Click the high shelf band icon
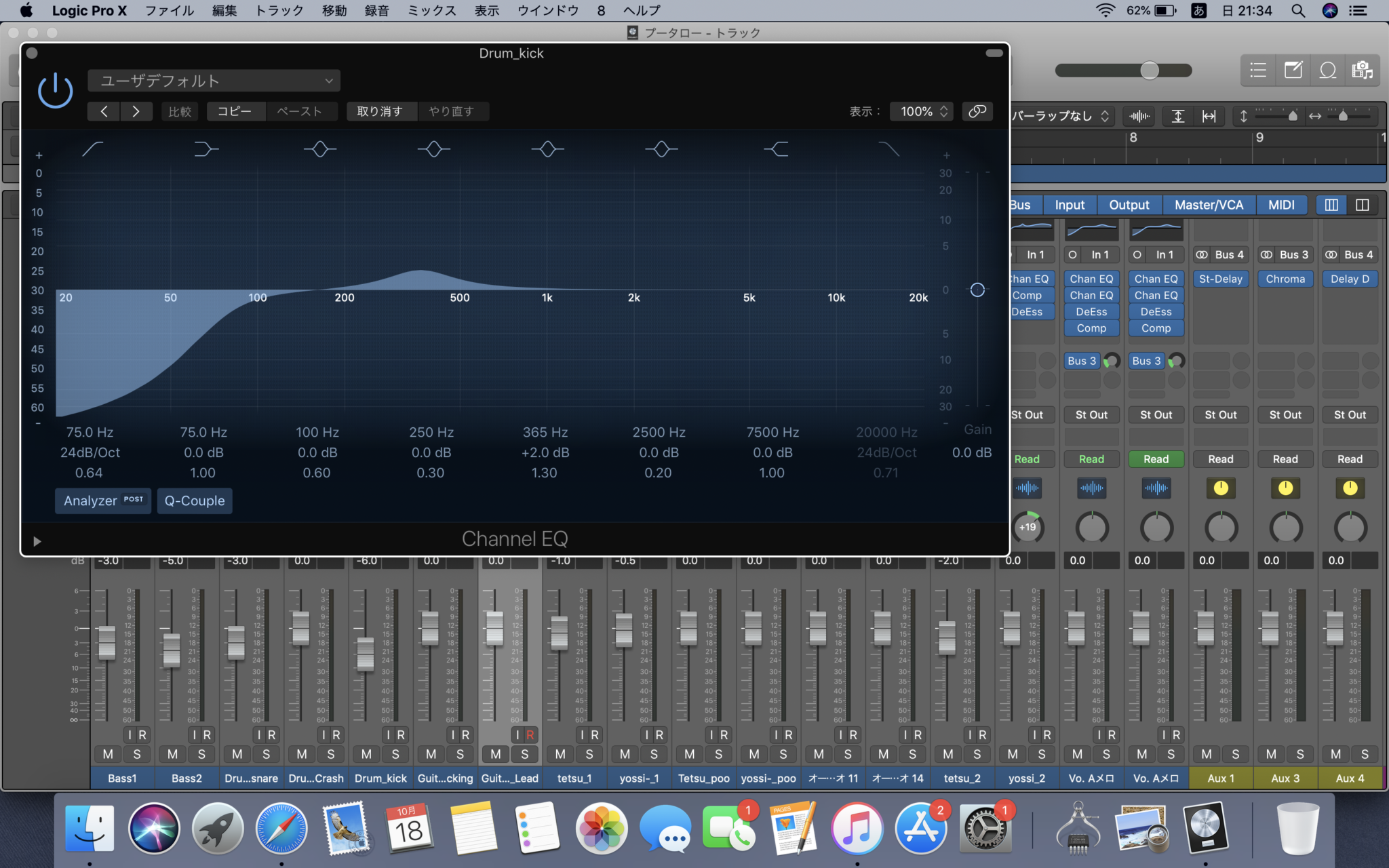Viewport: 1389px width, 868px height. pyautogui.click(x=776, y=149)
